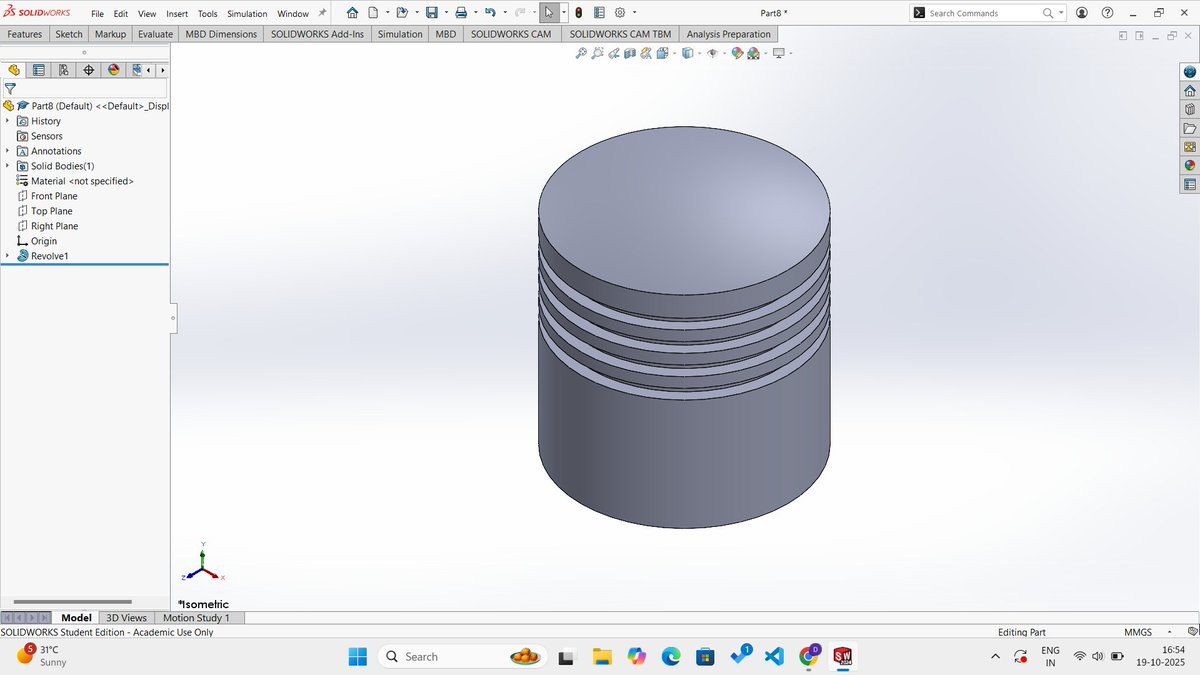Open SOLIDWORKS Resources home in task pane

pyautogui.click(x=1189, y=91)
